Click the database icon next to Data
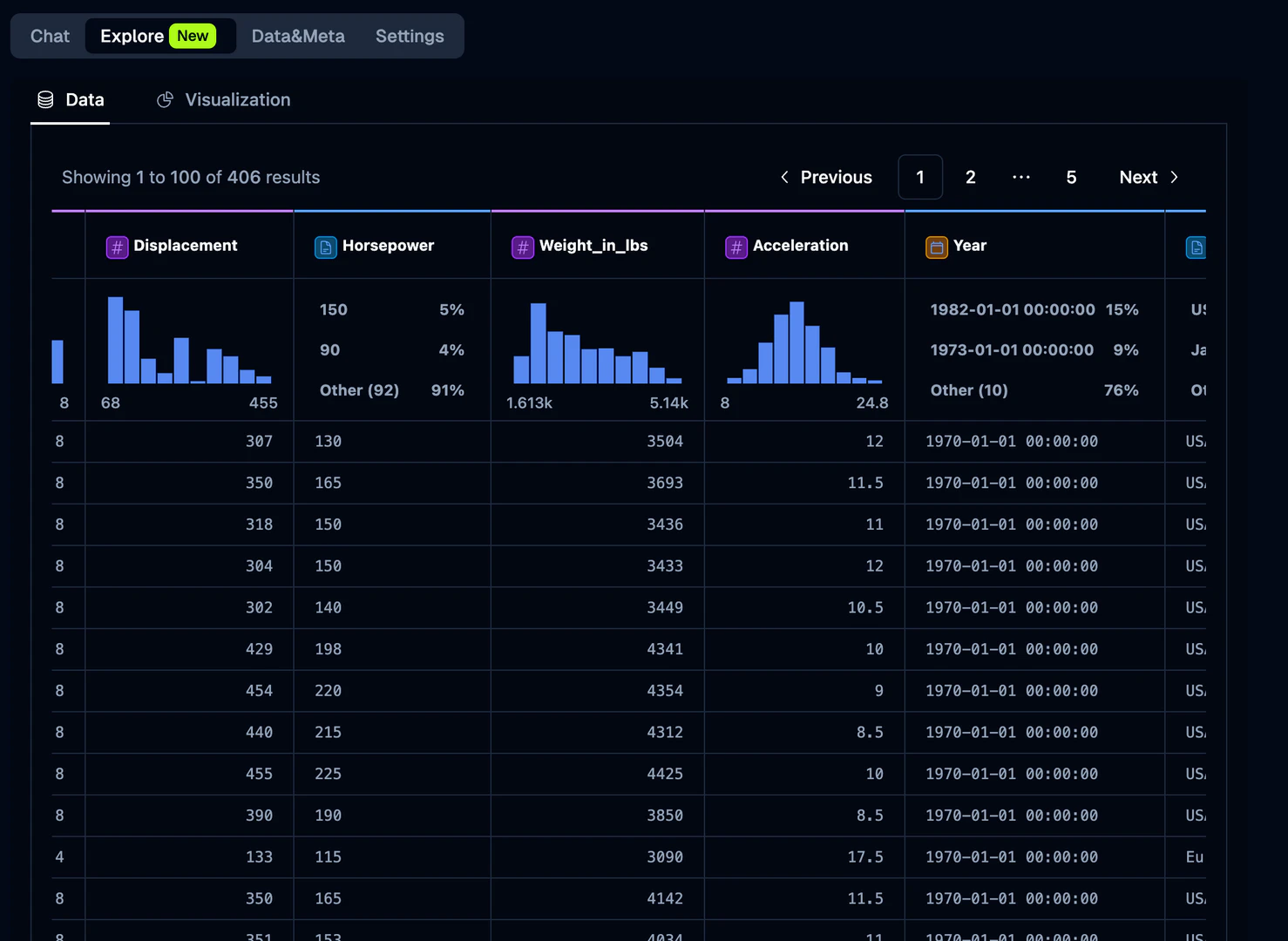The image size is (1288, 941). (45, 99)
